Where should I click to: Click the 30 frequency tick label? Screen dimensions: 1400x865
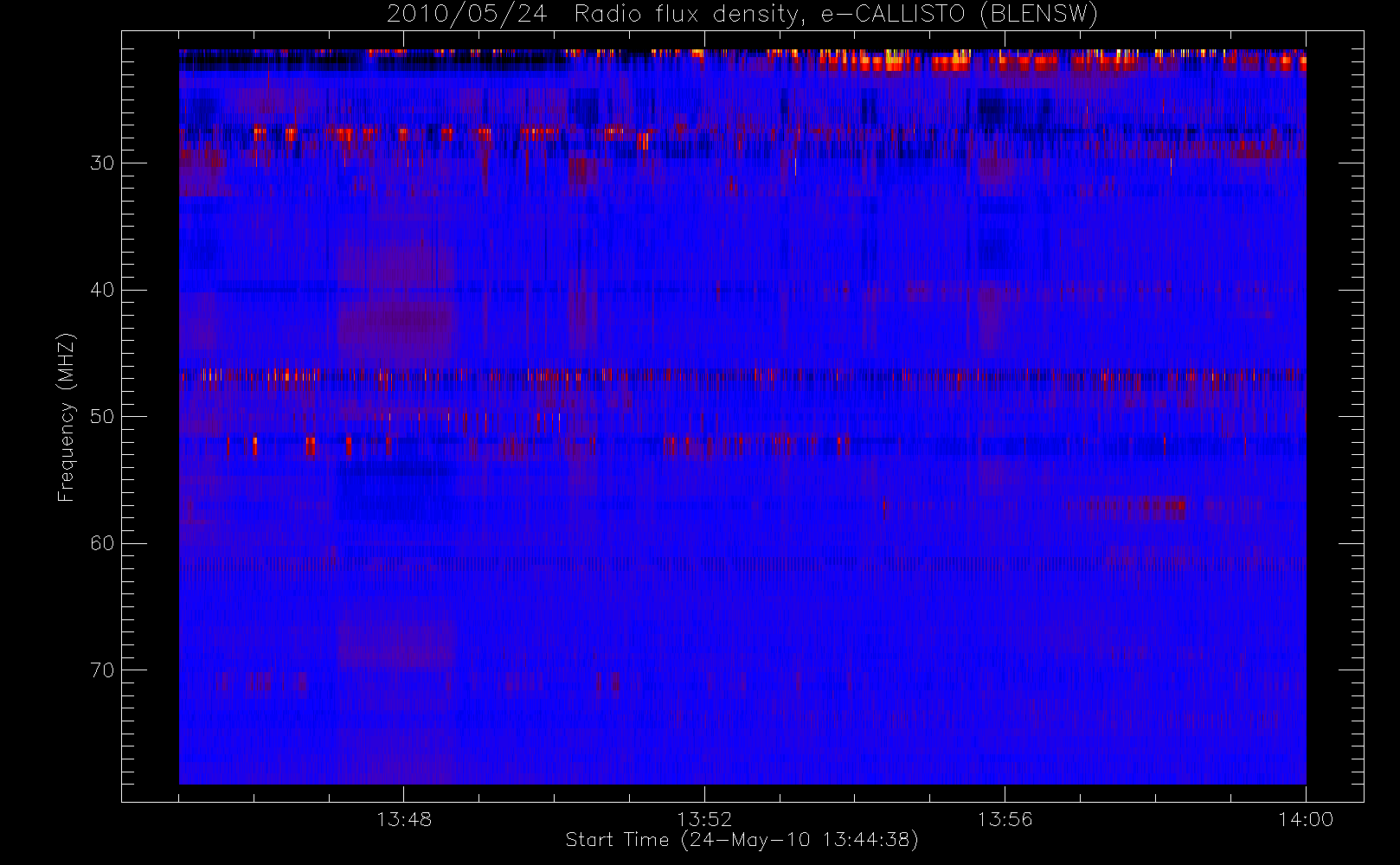(102, 163)
